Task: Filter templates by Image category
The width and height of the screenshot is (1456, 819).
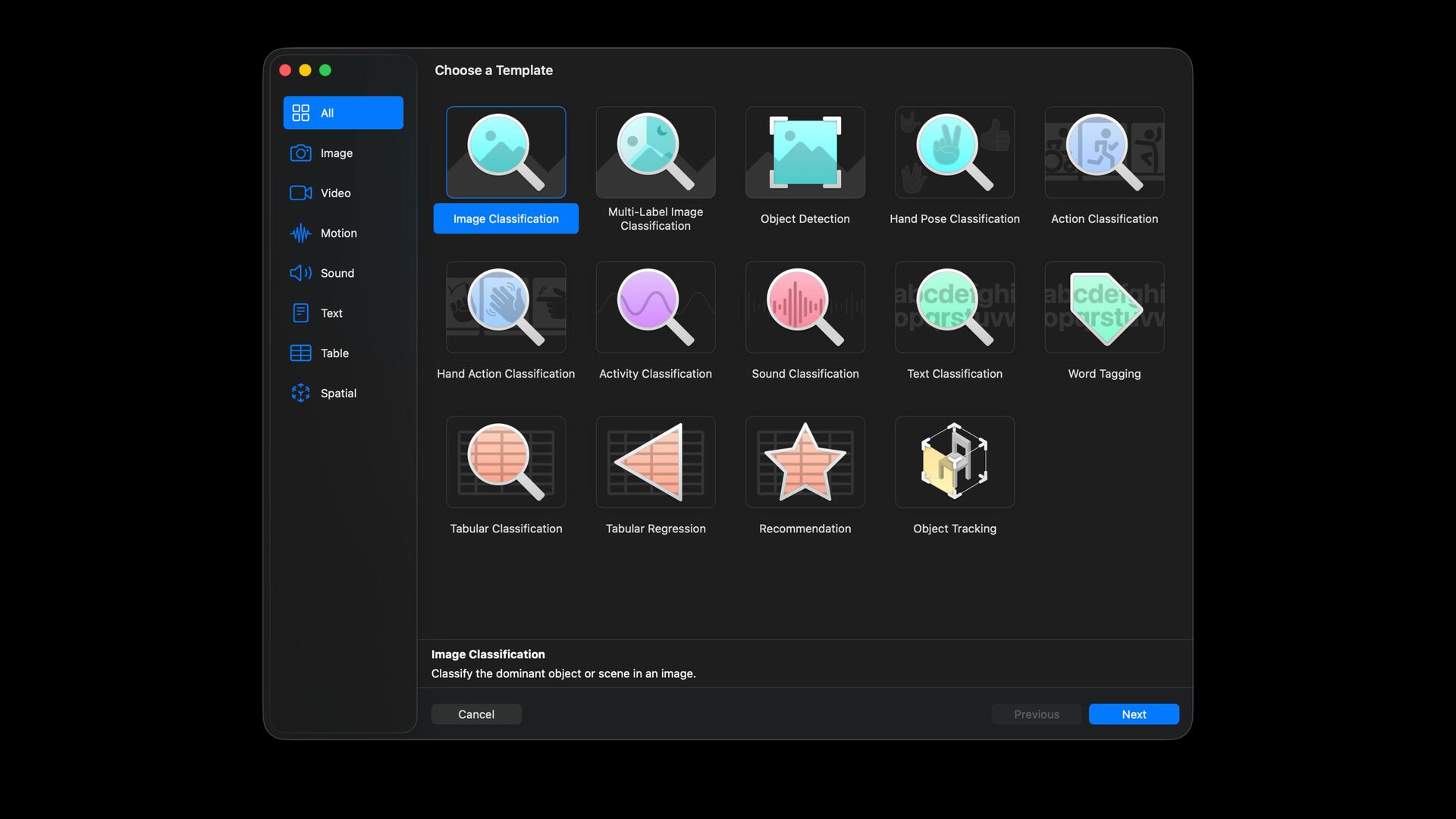Action: (336, 153)
